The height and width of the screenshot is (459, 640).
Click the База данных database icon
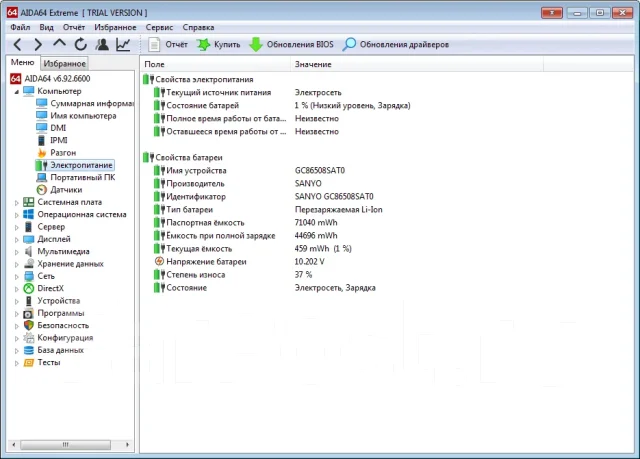click(29, 350)
